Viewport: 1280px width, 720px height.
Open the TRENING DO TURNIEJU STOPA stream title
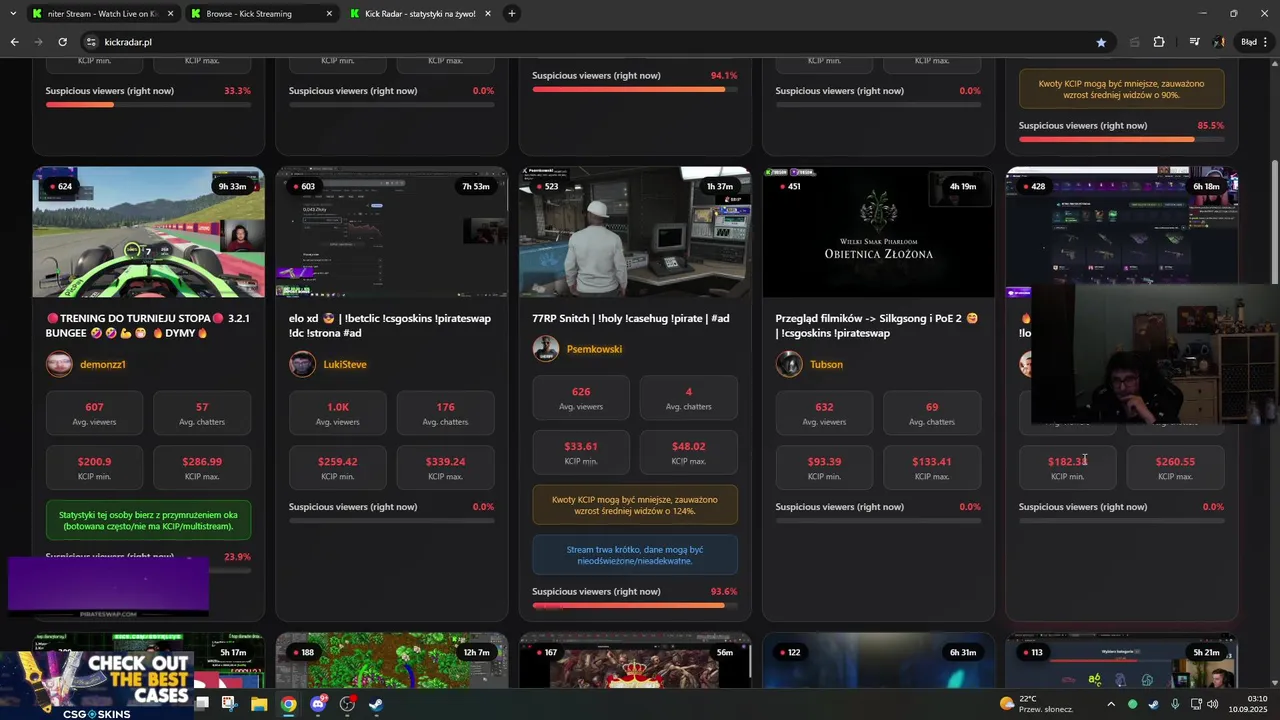pyautogui.click(x=148, y=325)
